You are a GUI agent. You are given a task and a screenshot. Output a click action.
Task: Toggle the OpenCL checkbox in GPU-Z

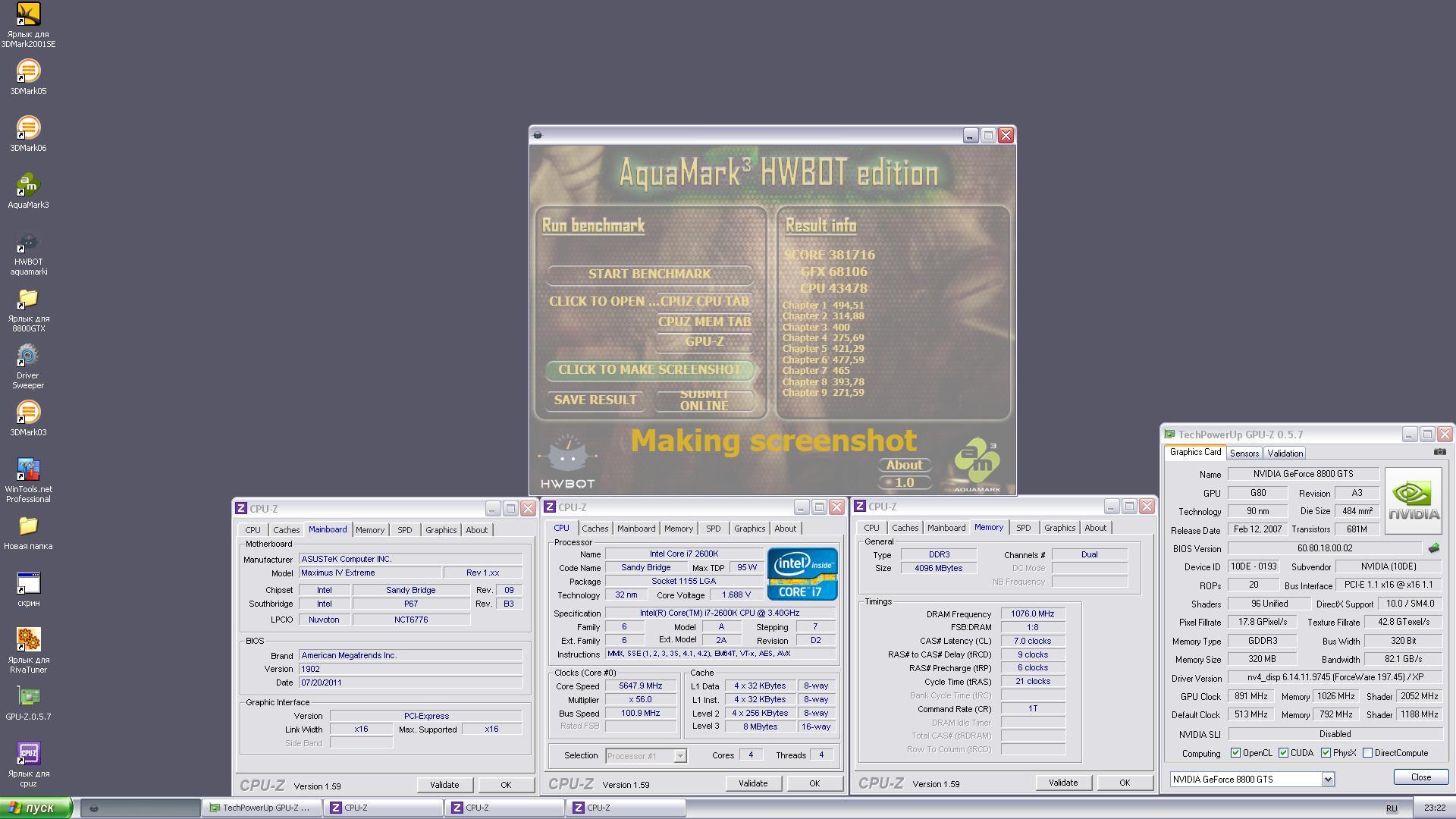coord(1235,753)
